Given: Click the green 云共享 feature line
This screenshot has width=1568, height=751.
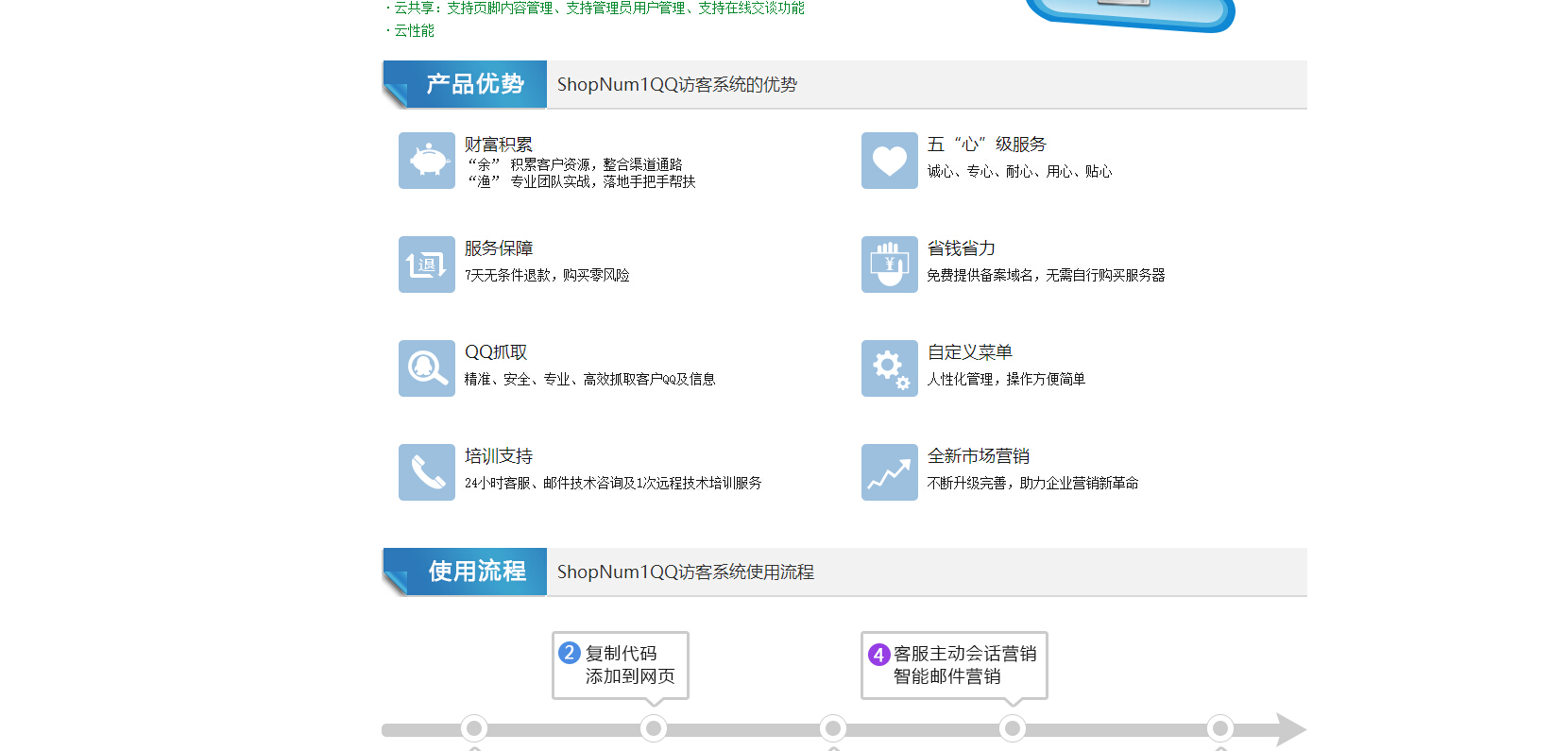Looking at the screenshot, I should pos(596,8).
